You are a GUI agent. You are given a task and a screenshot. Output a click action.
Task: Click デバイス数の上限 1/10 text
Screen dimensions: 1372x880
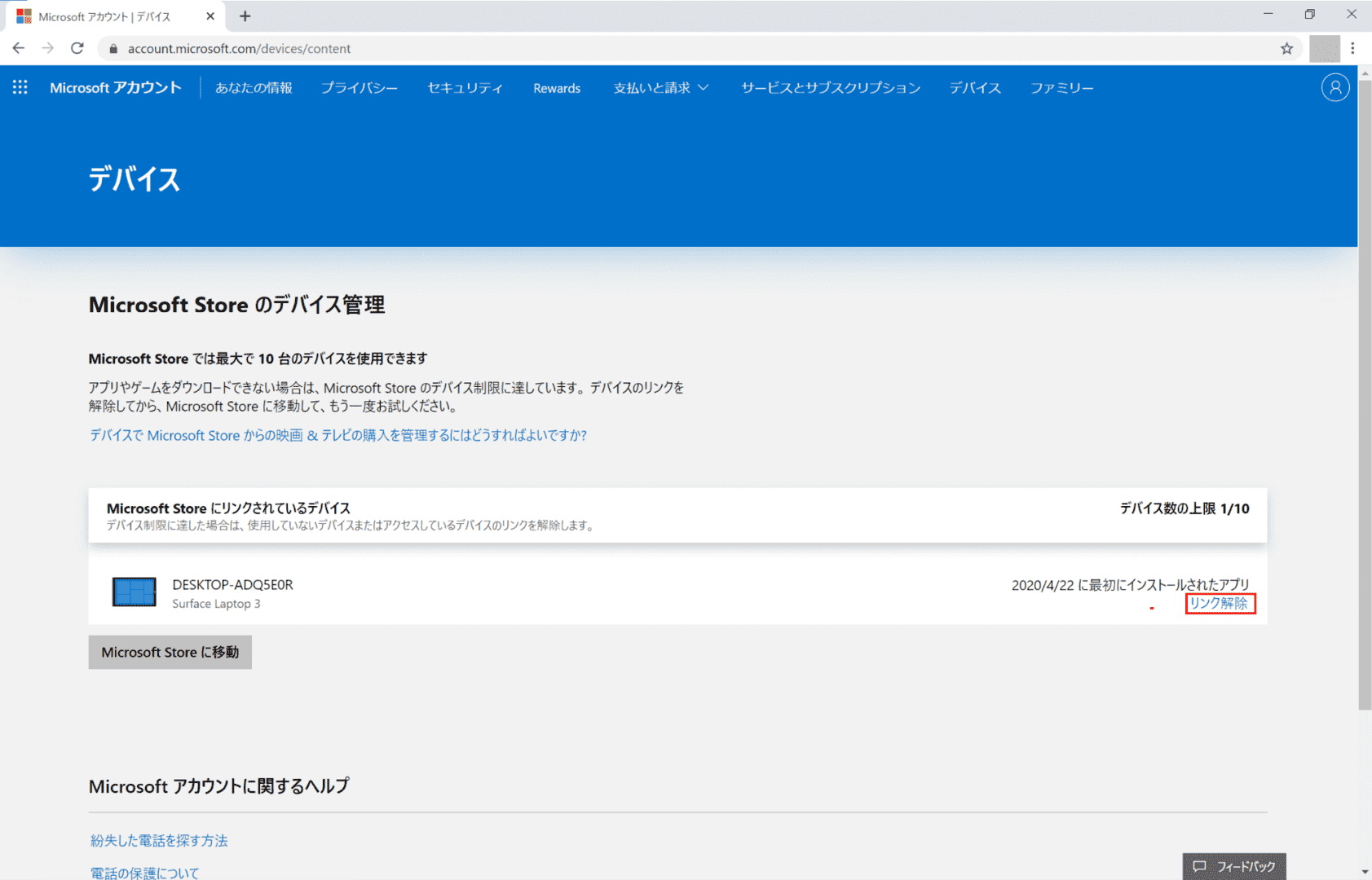coord(1185,508)
